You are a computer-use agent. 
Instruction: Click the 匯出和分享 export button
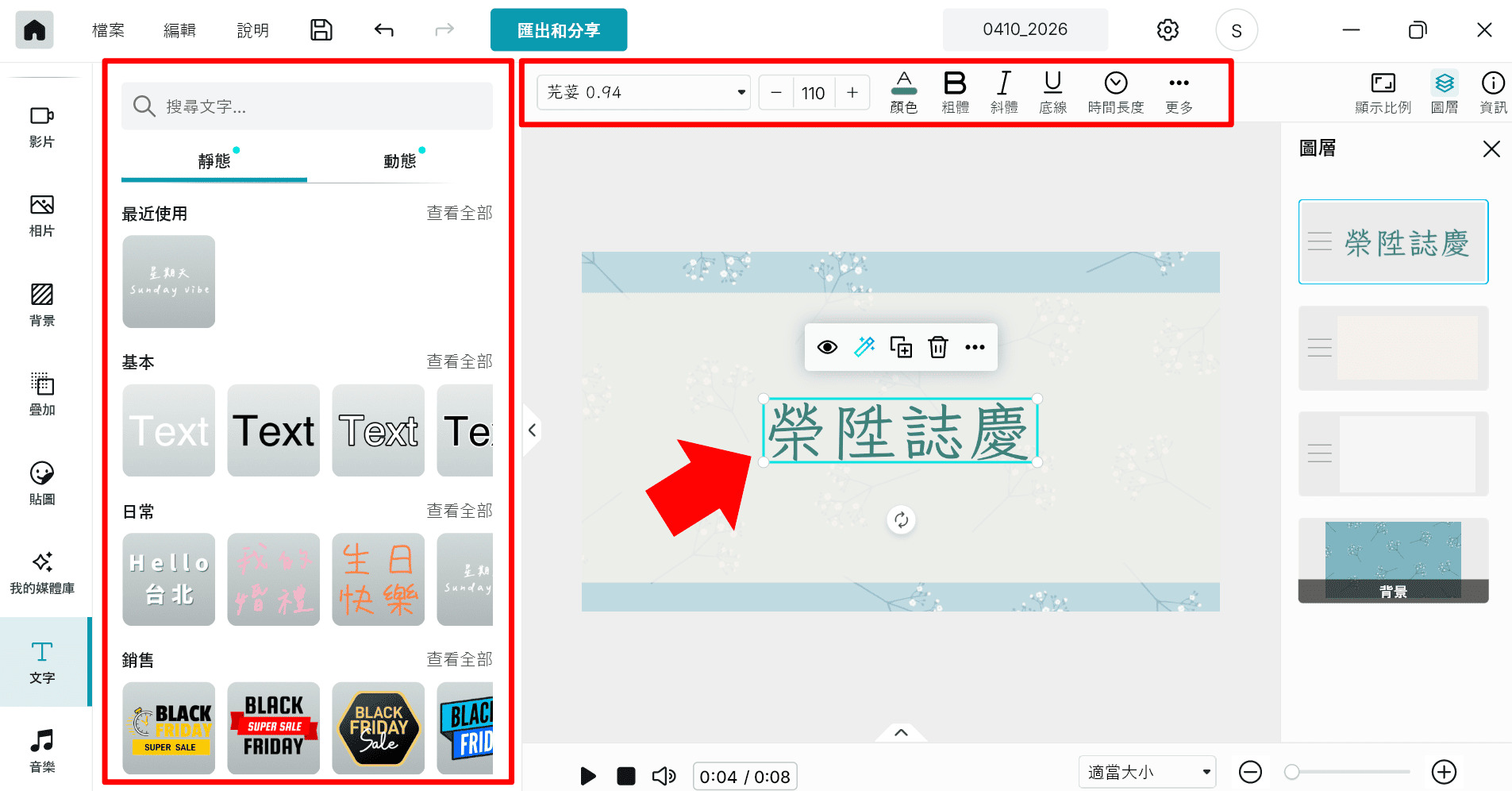[558, 29]
